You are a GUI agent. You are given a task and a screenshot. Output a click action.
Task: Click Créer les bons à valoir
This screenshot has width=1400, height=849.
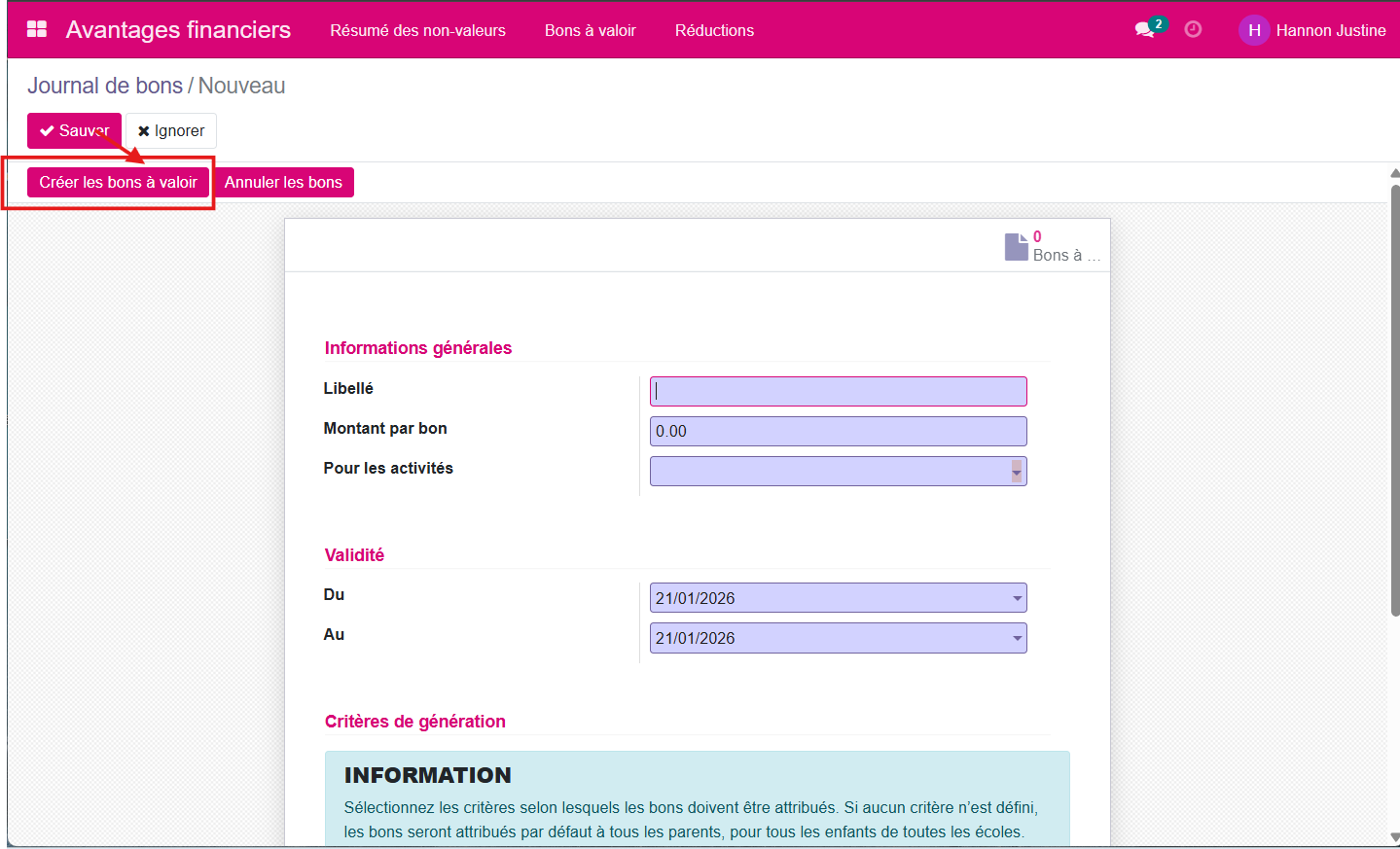[118, 183]
